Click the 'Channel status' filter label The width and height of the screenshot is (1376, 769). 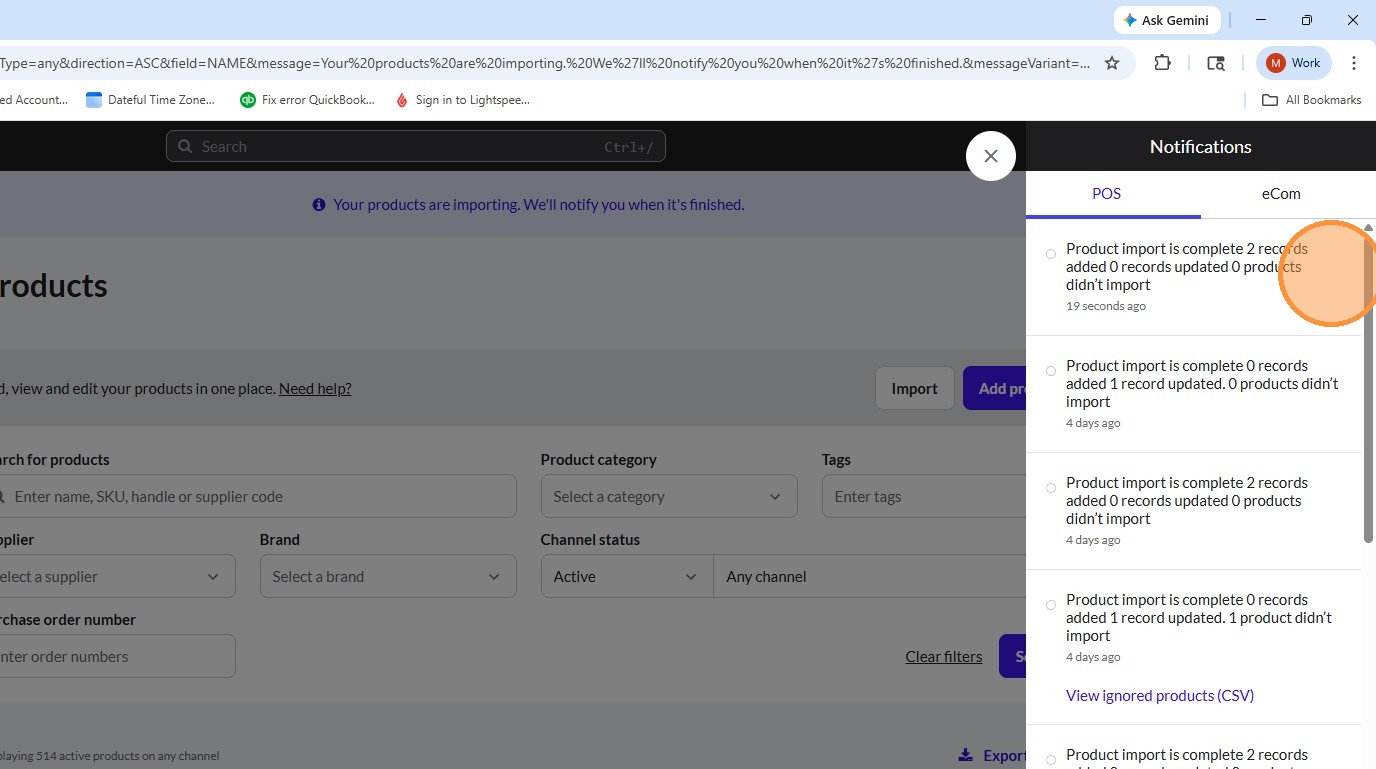point(590,540)
